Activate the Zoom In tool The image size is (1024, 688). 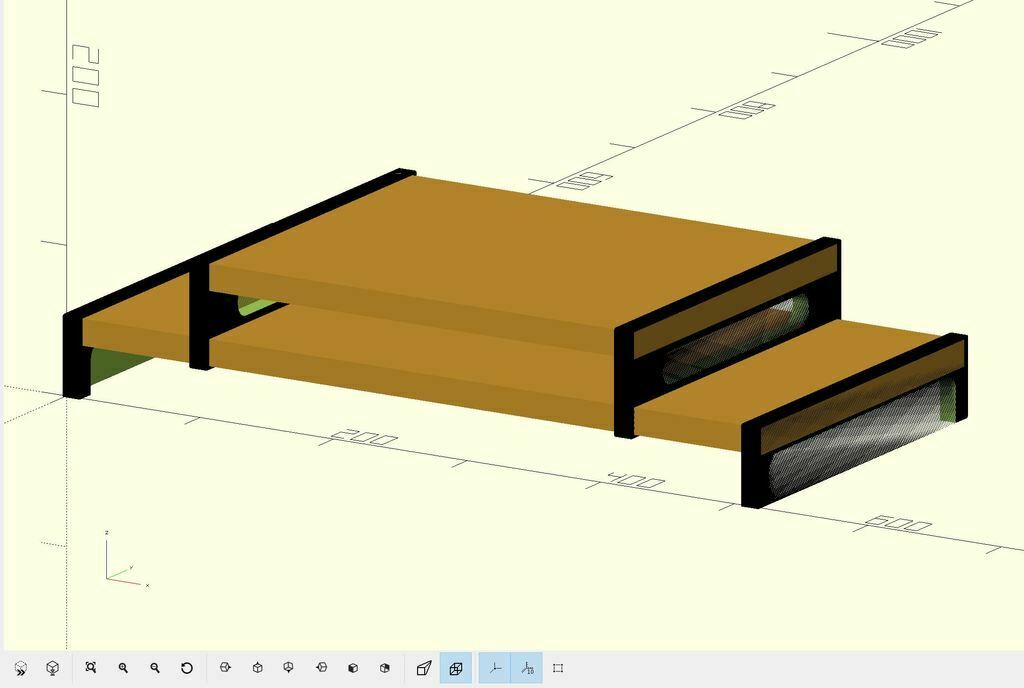pyautogui.click(x=124, y=668)
